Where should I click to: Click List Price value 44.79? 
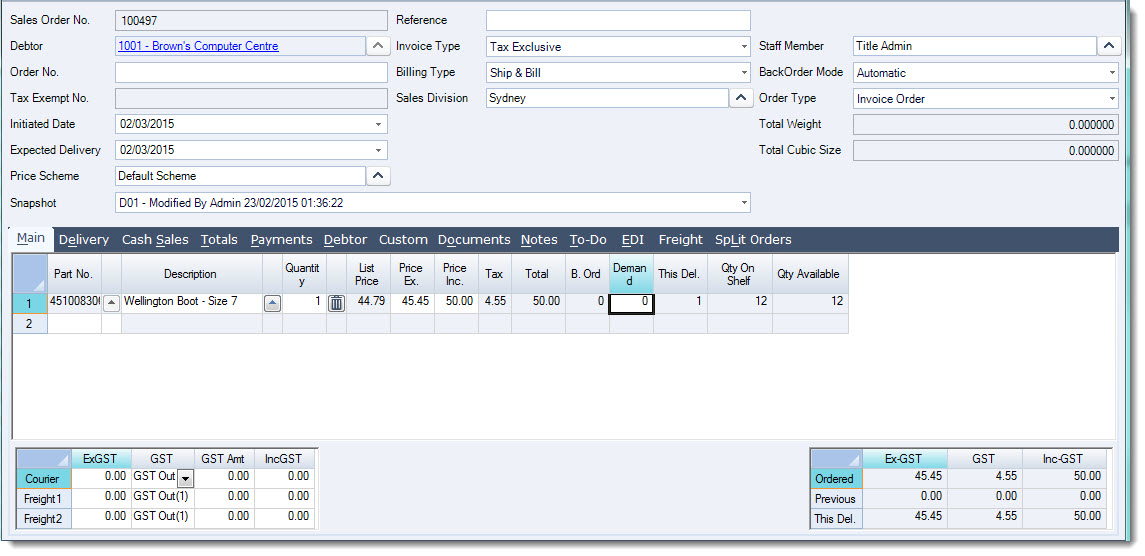coord(368,303)
